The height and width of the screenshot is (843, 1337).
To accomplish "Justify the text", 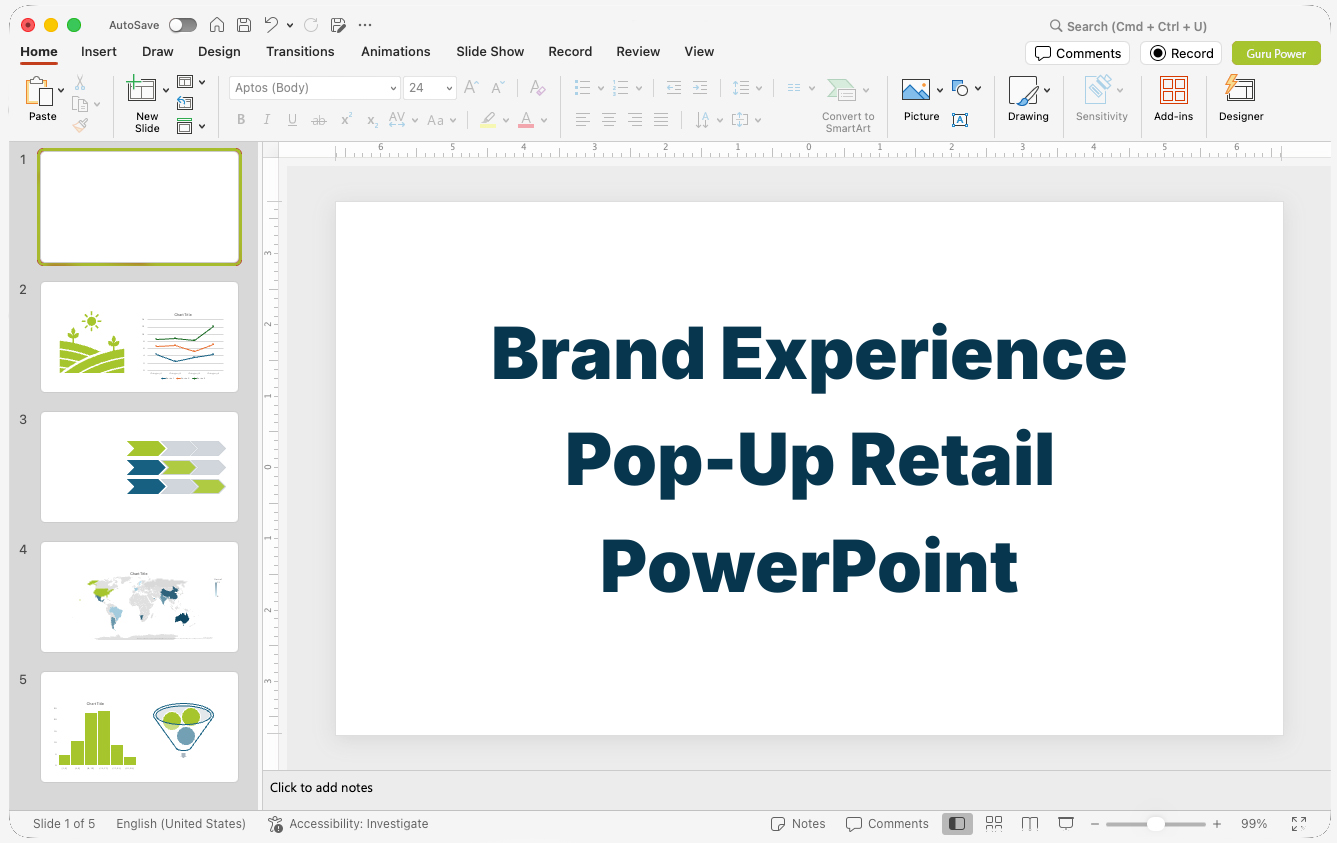I will 661,120.
